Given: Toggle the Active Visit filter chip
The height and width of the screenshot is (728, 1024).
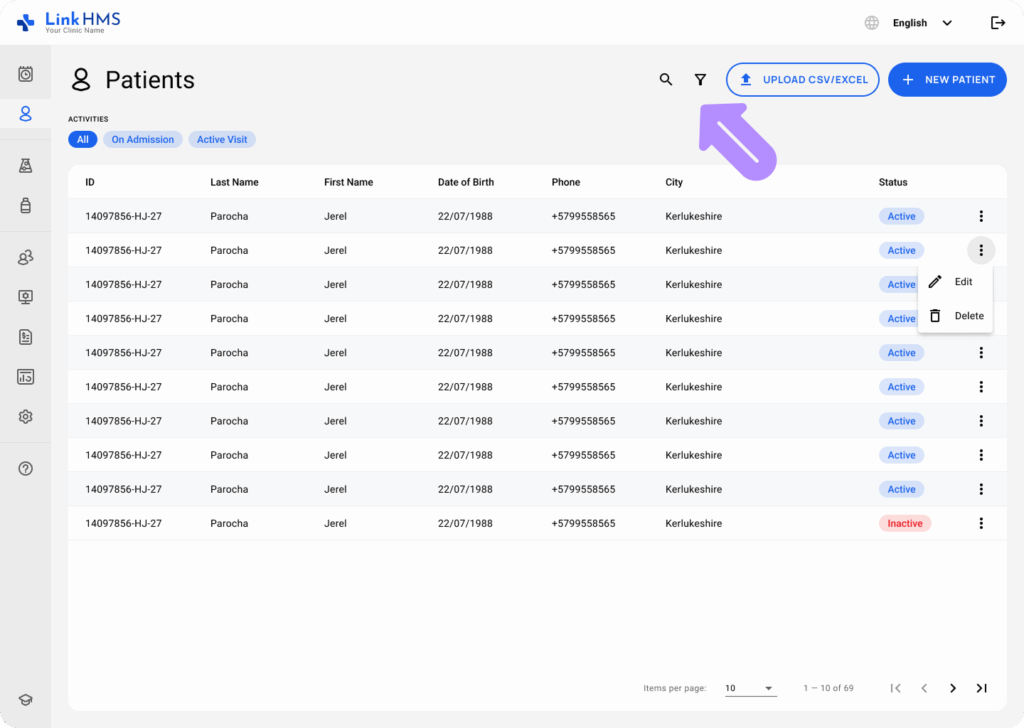Looking at the screenshot, I should pyautogui.click(x=222, y=140).
